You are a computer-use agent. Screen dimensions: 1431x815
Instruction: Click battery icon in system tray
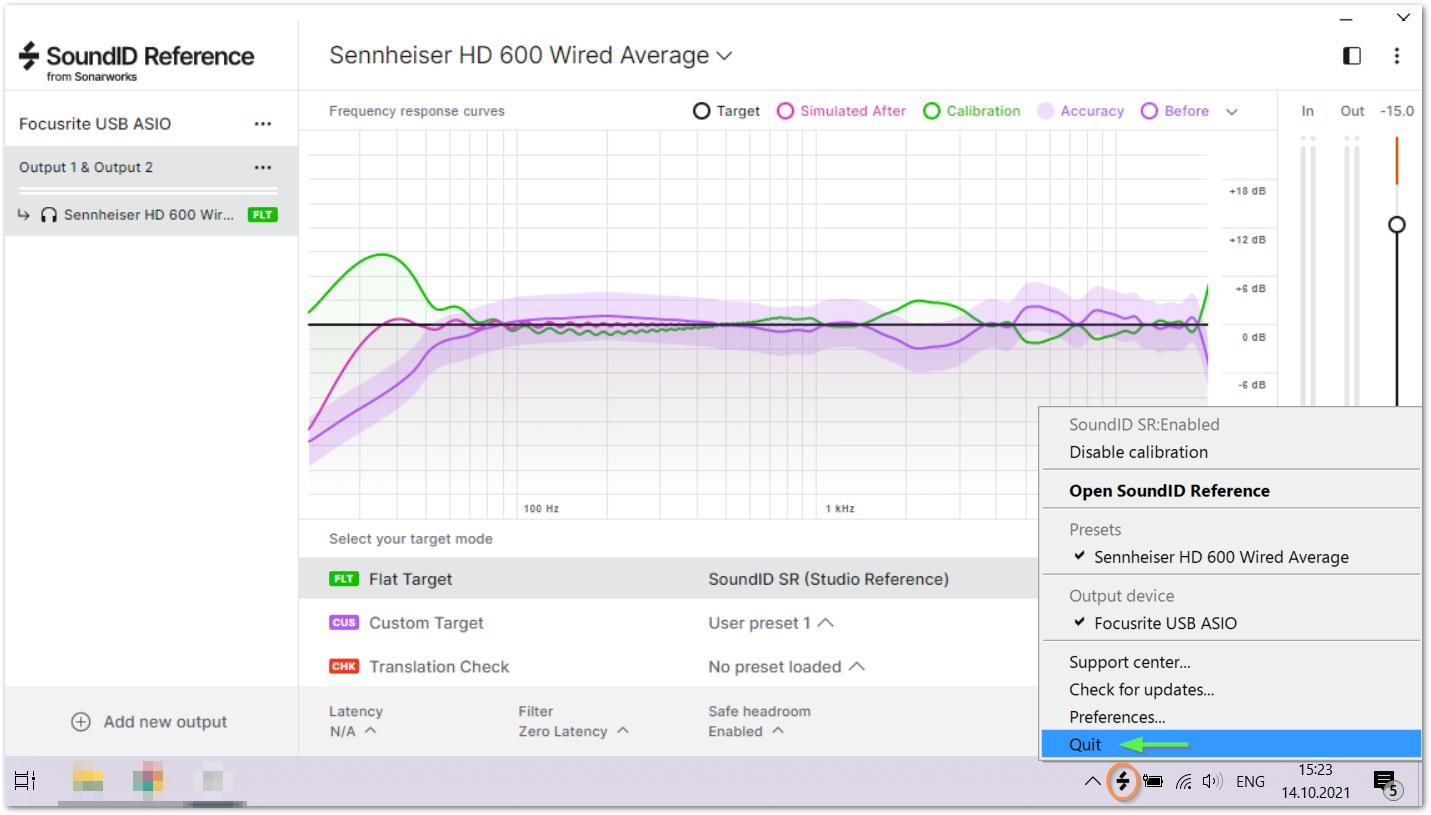coord(1153,782)
